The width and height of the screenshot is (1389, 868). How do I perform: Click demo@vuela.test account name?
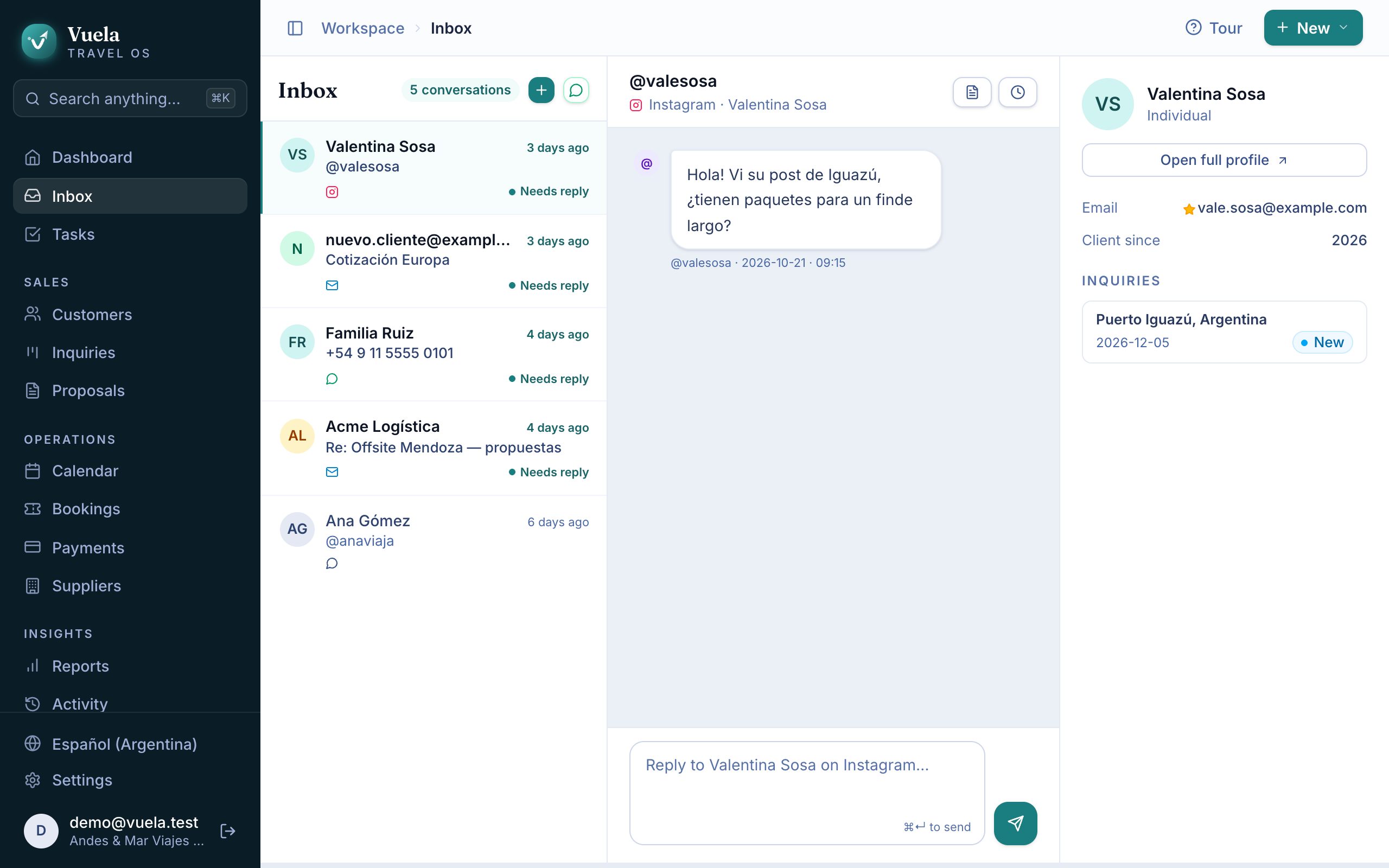[133, 822]
